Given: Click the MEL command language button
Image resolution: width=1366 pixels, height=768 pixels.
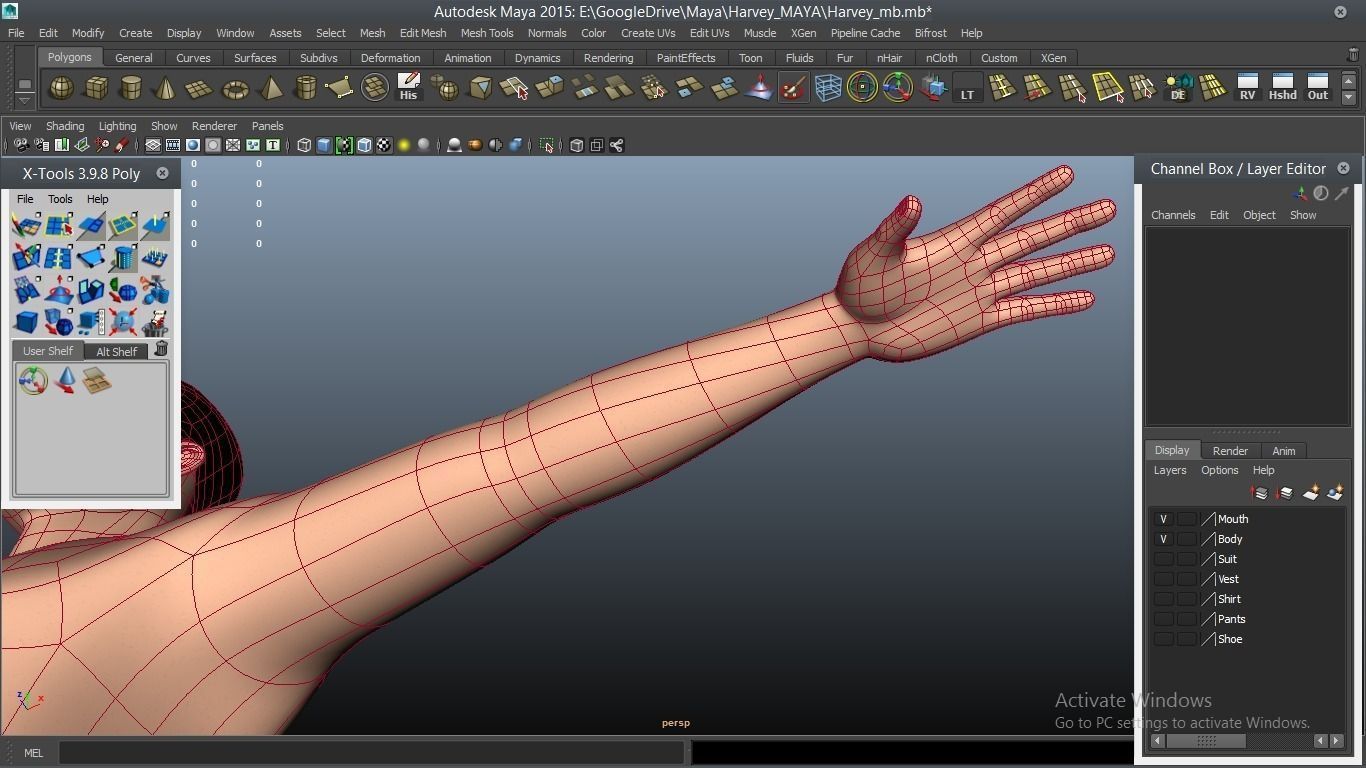Looking at the screenshot, I should pos(33,753).
